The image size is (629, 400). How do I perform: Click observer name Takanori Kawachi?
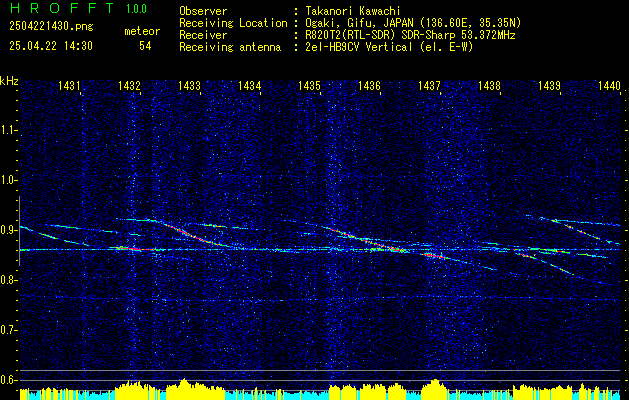point(353,11)
